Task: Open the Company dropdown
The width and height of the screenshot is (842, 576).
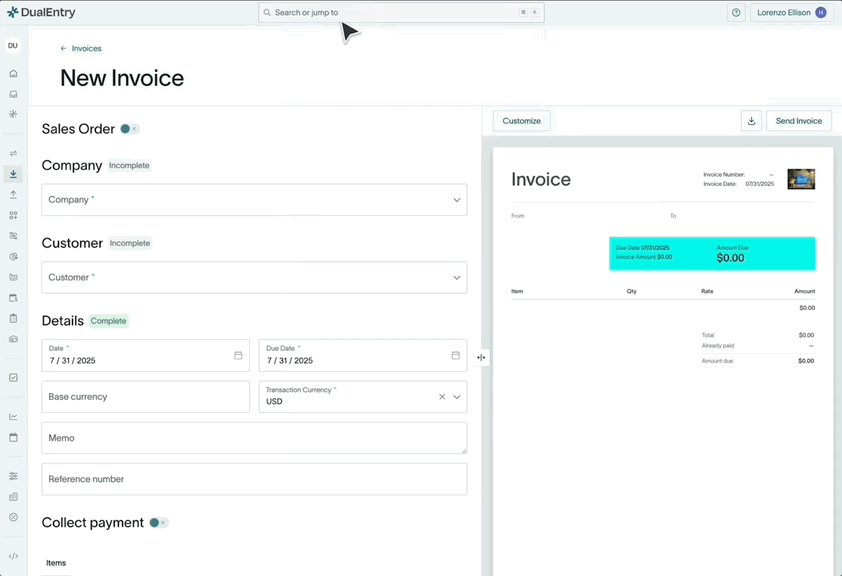Action: click(253, 199)
